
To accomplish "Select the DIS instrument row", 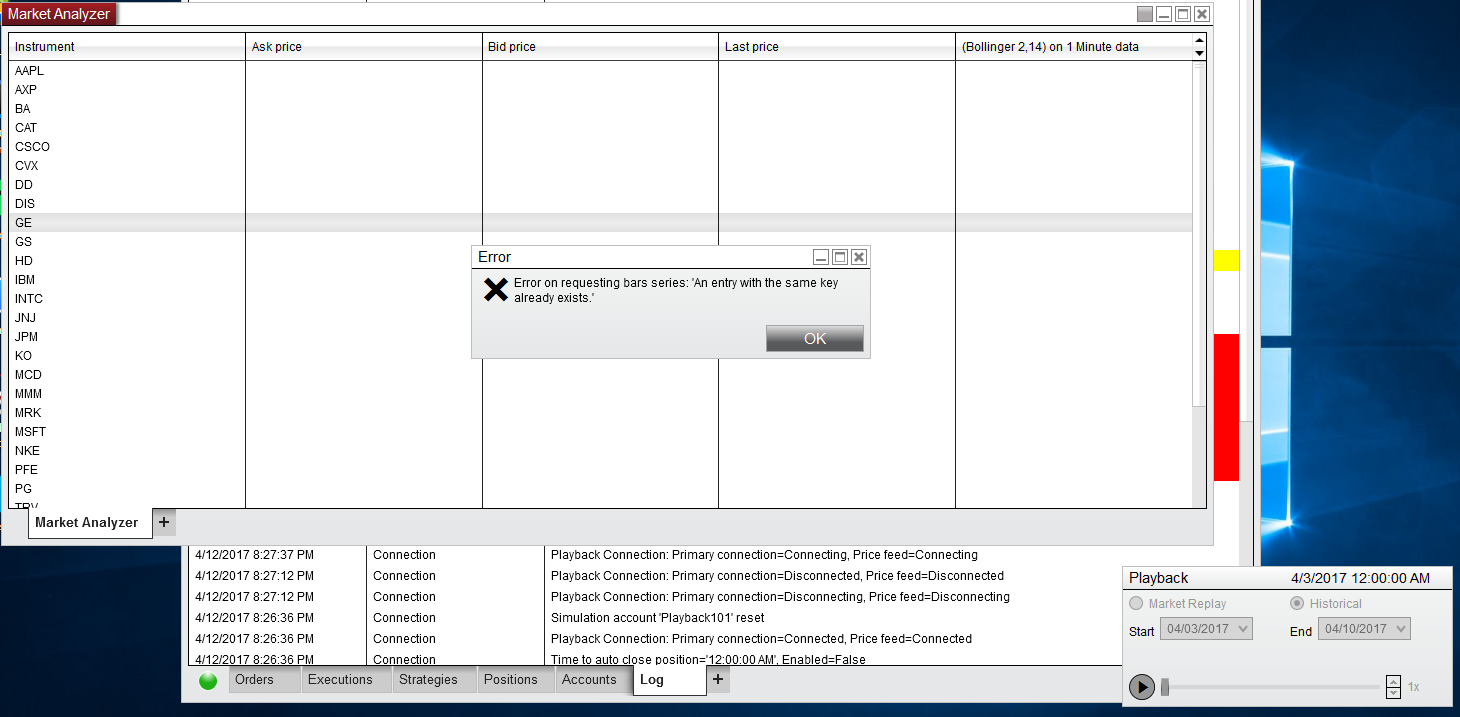I will [x=600, y=204].
